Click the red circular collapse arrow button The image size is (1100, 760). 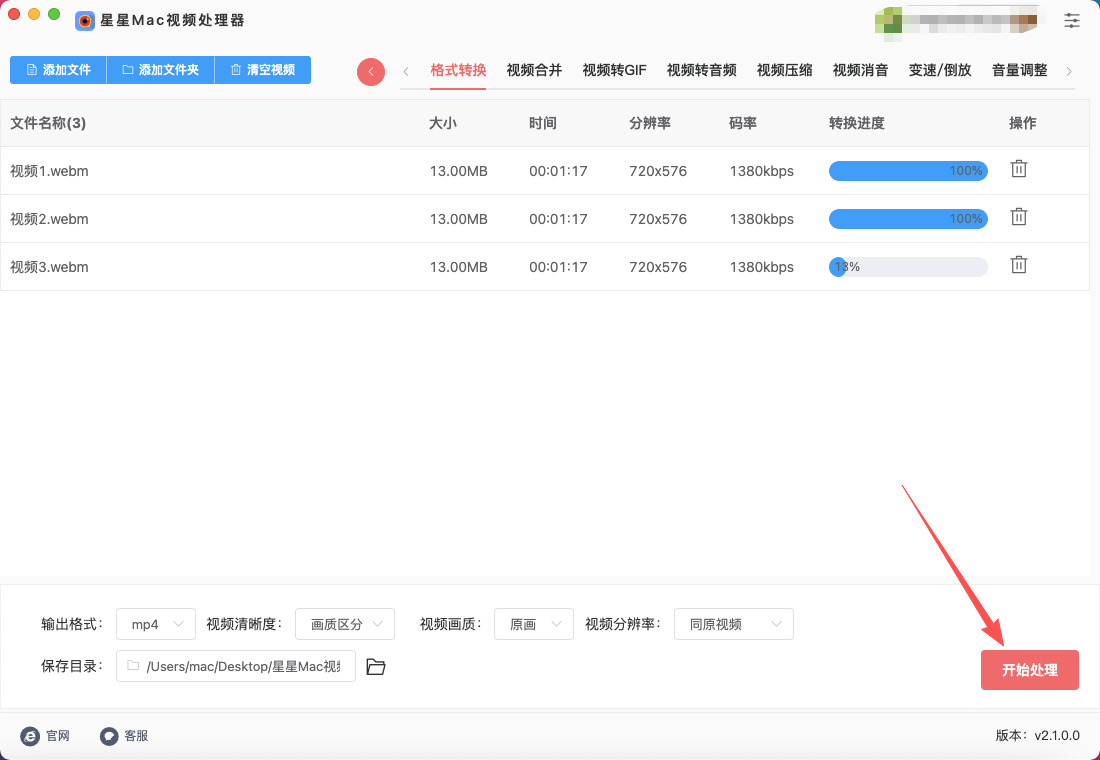click(371, 71)
